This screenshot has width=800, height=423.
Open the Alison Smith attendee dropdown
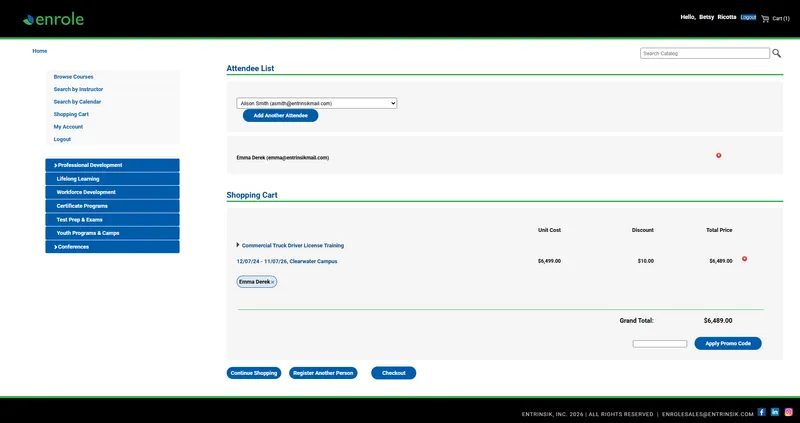click(x=317, y=103)
